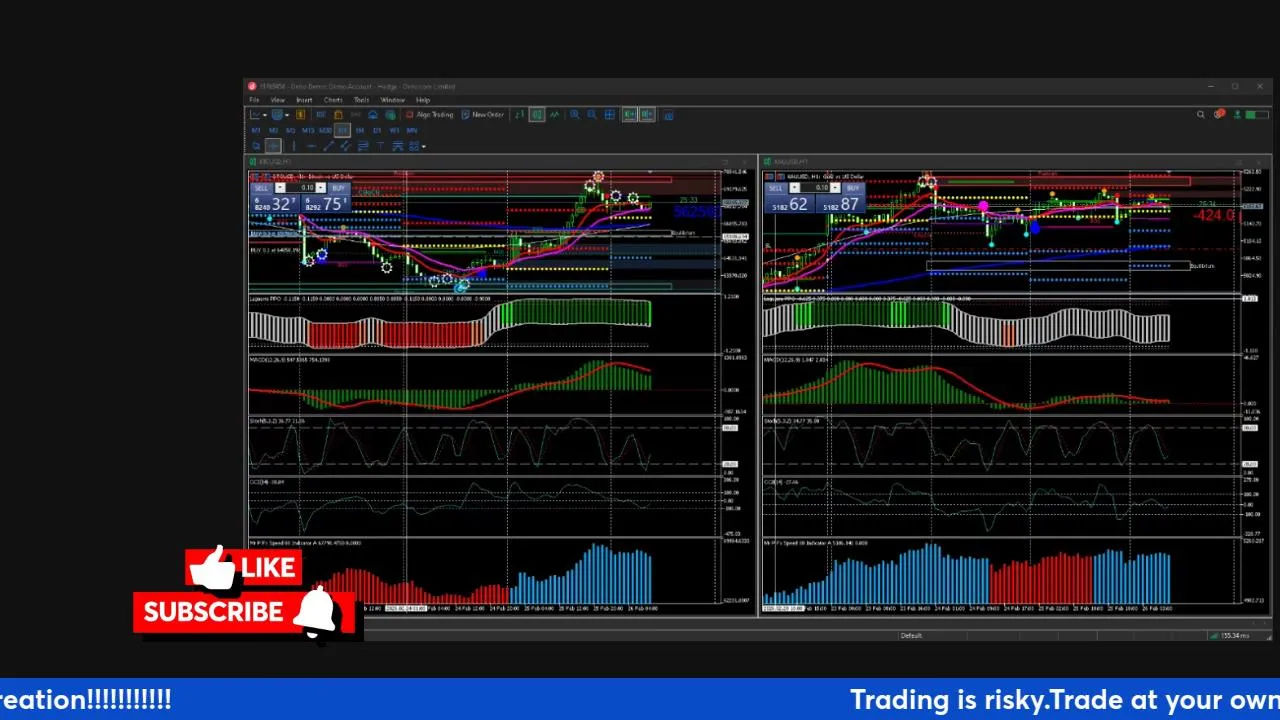Viewport: 1280px width, 720px height.
Task: Click the Default profile in status bar
Action: tap(911, 635)
